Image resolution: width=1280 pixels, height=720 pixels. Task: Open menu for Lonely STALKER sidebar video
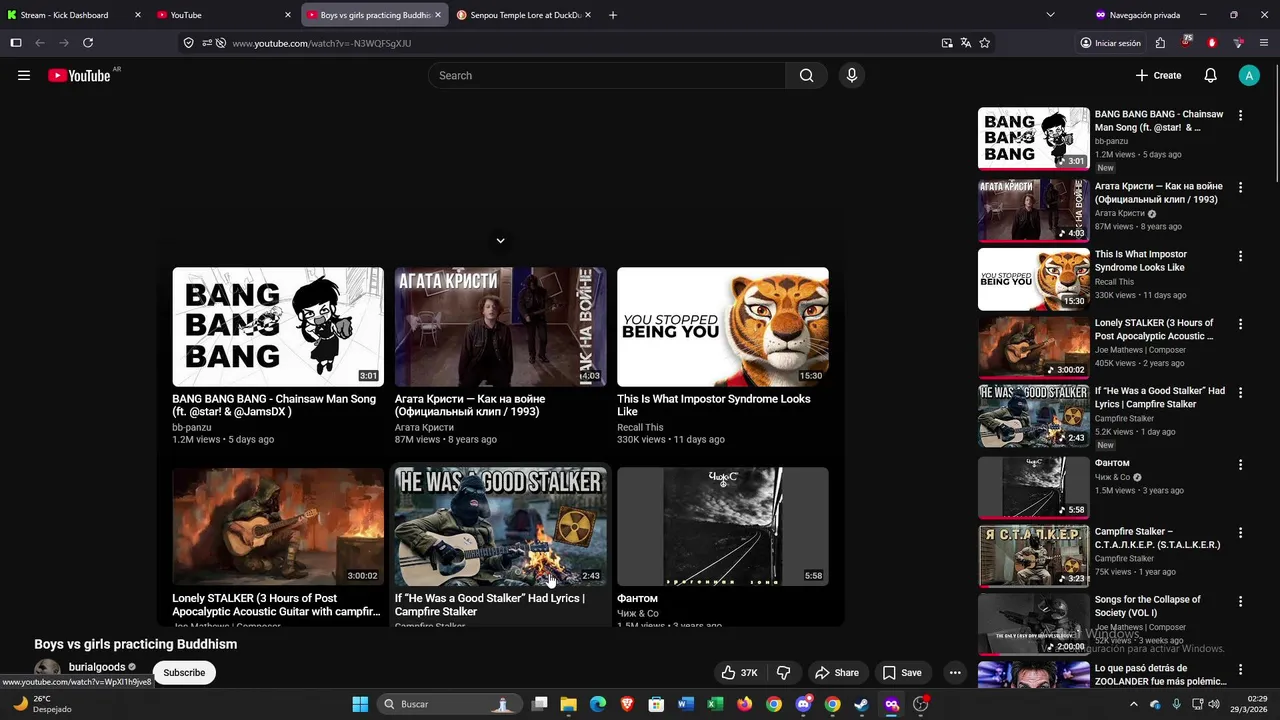tap(1240, 324)
